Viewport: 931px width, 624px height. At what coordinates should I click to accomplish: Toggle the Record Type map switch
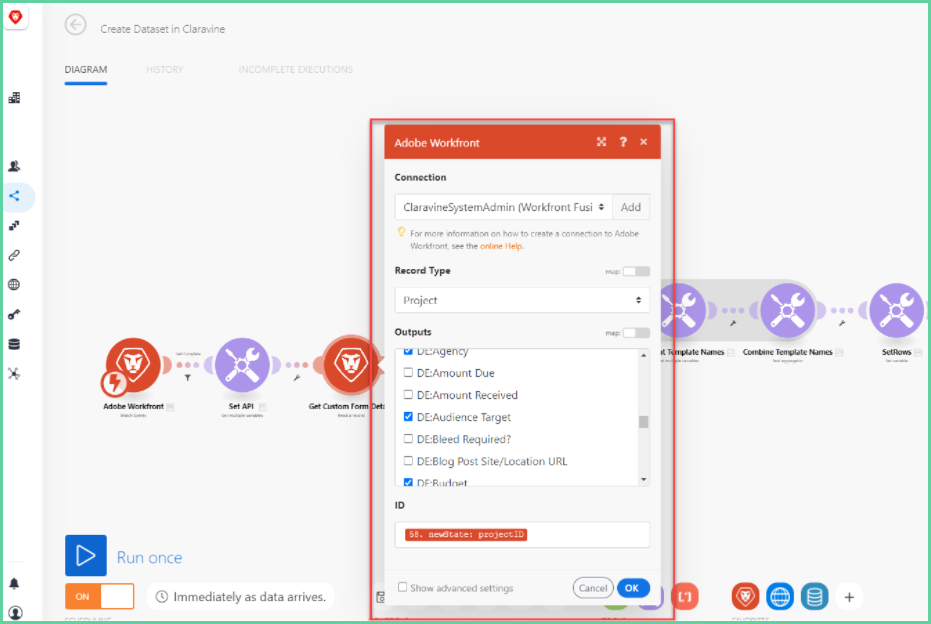(x=636, y=271)
